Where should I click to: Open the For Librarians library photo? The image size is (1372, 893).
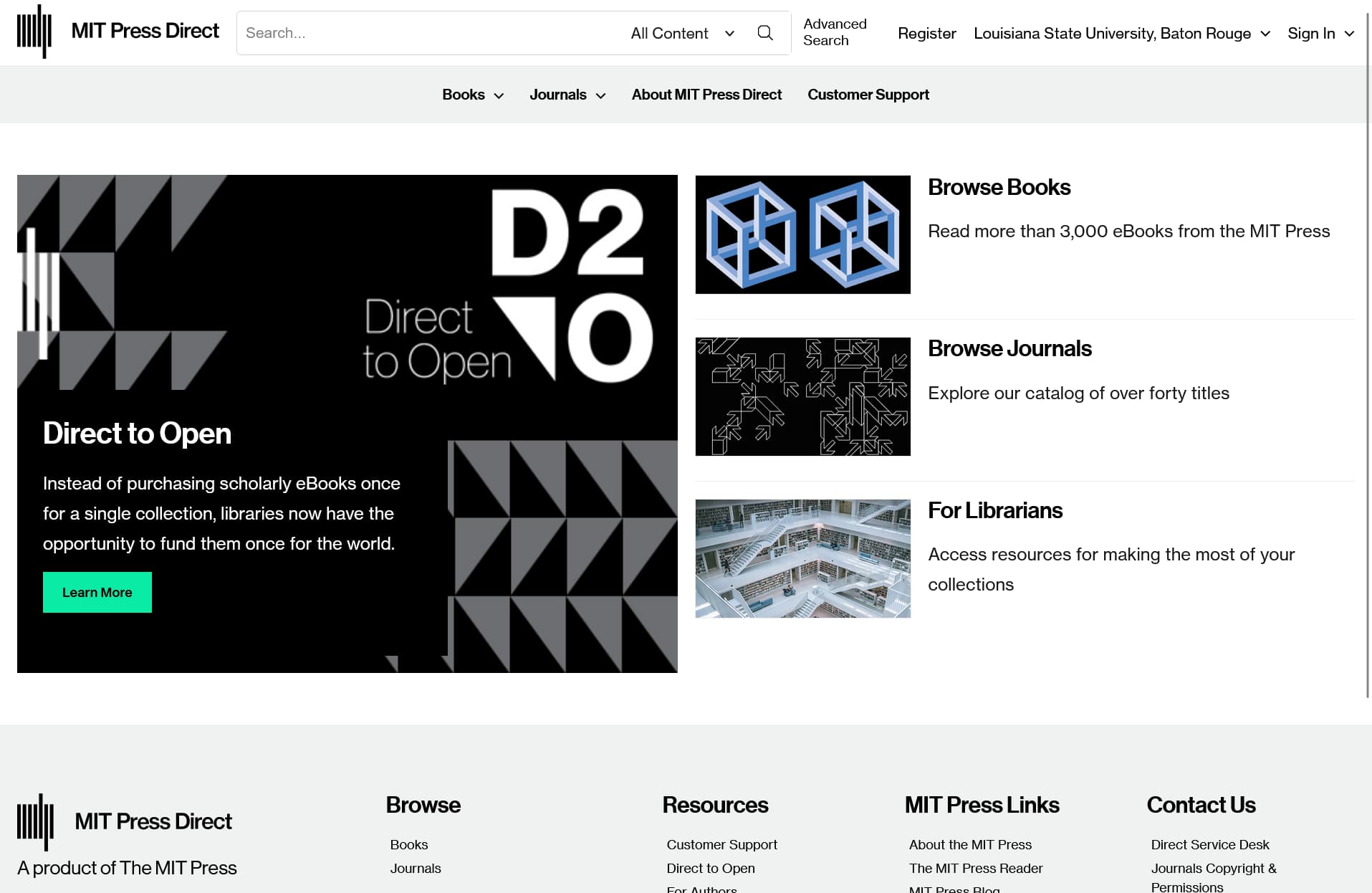coord(802,558)
